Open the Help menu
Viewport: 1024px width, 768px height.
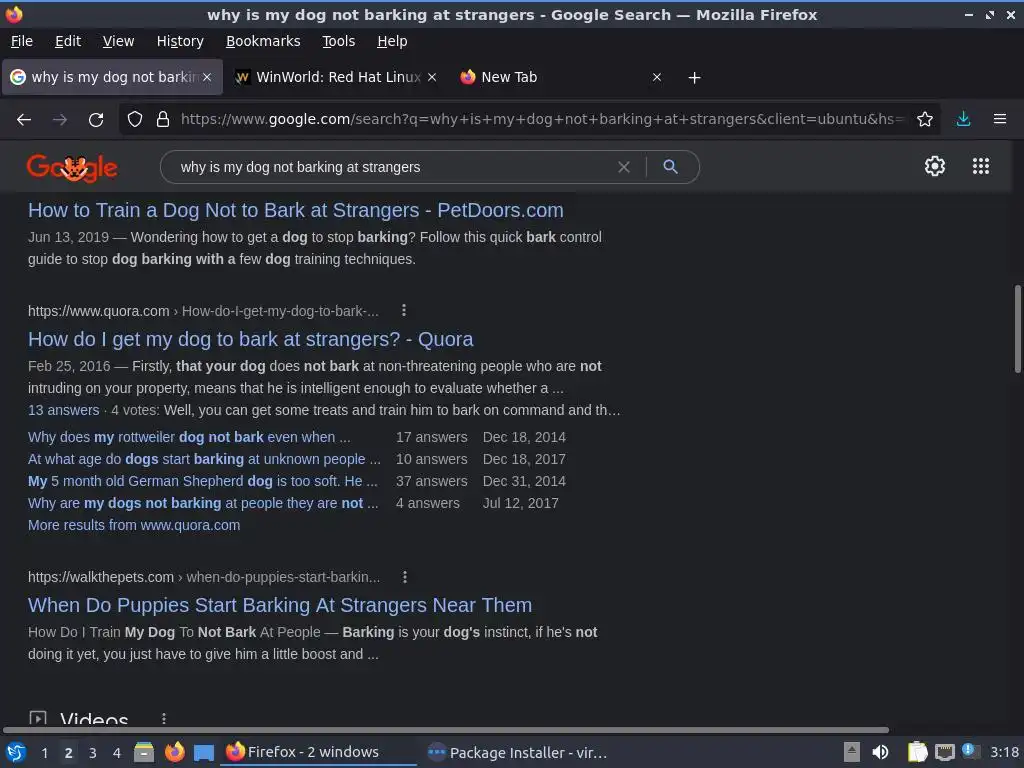pyautogui.click(x=392, y=41)
